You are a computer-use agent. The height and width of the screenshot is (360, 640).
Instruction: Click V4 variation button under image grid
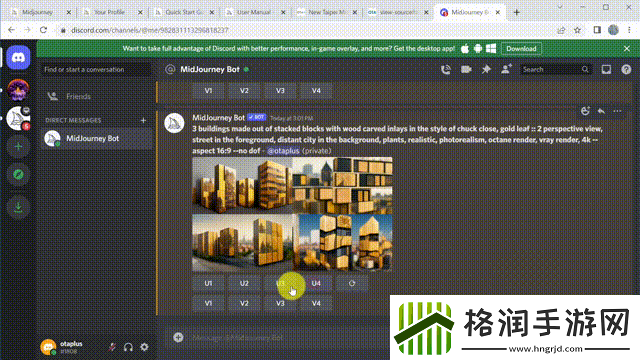pos(316,303)
